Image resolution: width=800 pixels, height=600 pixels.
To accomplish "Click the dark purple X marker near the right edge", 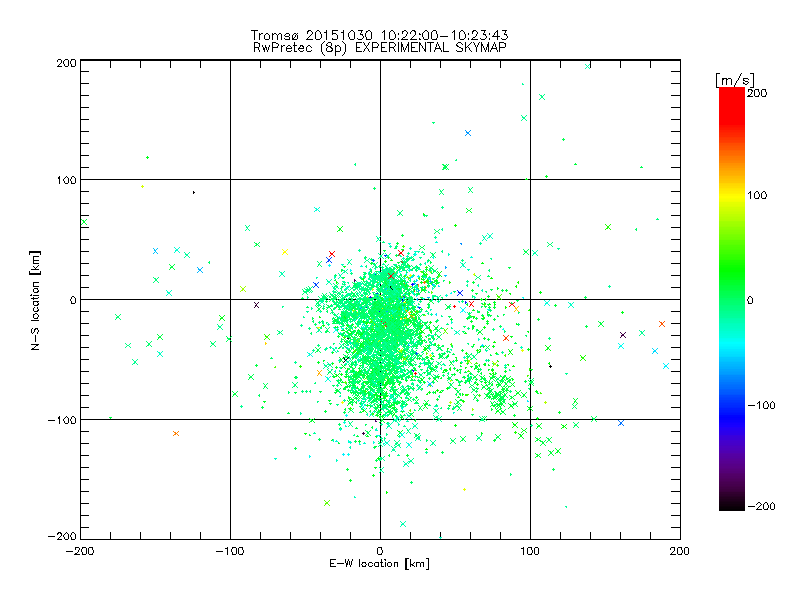I will point(623,335).
